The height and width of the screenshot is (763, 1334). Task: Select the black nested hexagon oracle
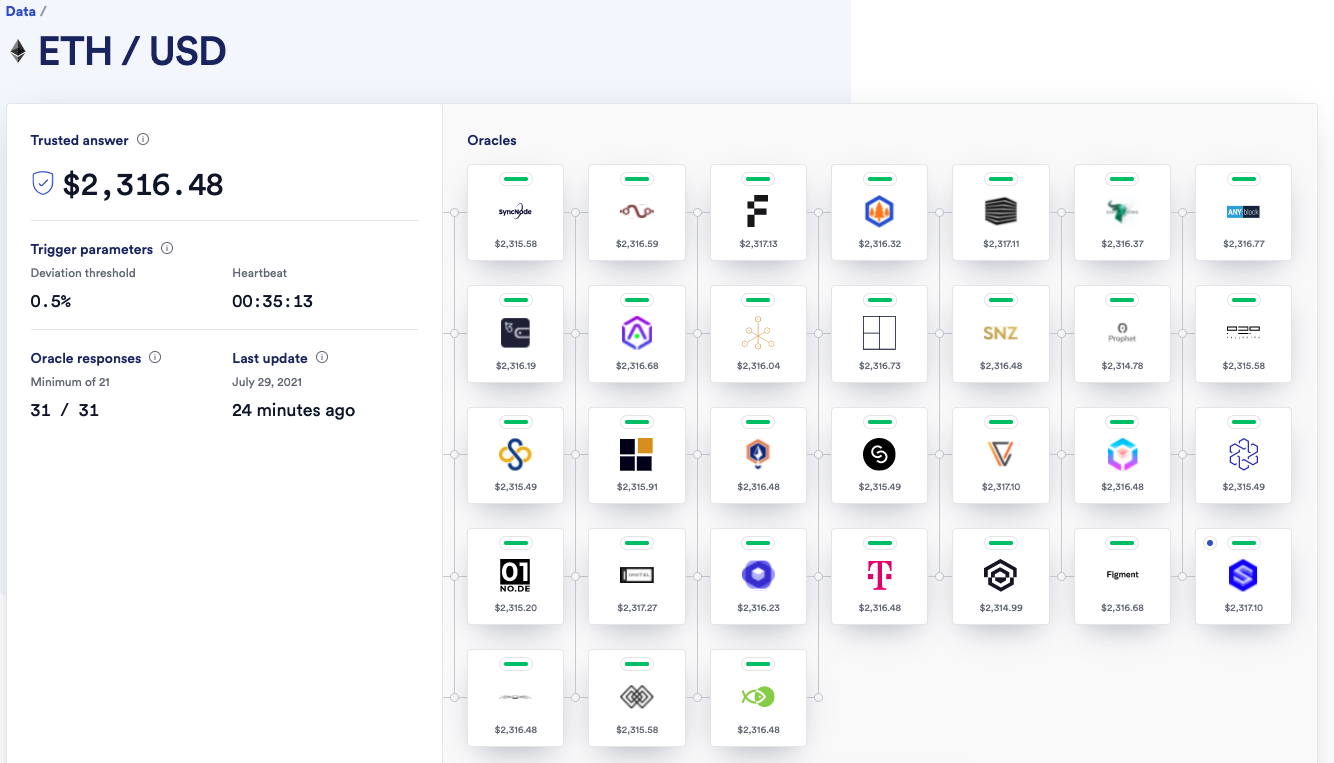pos(1001,576)
